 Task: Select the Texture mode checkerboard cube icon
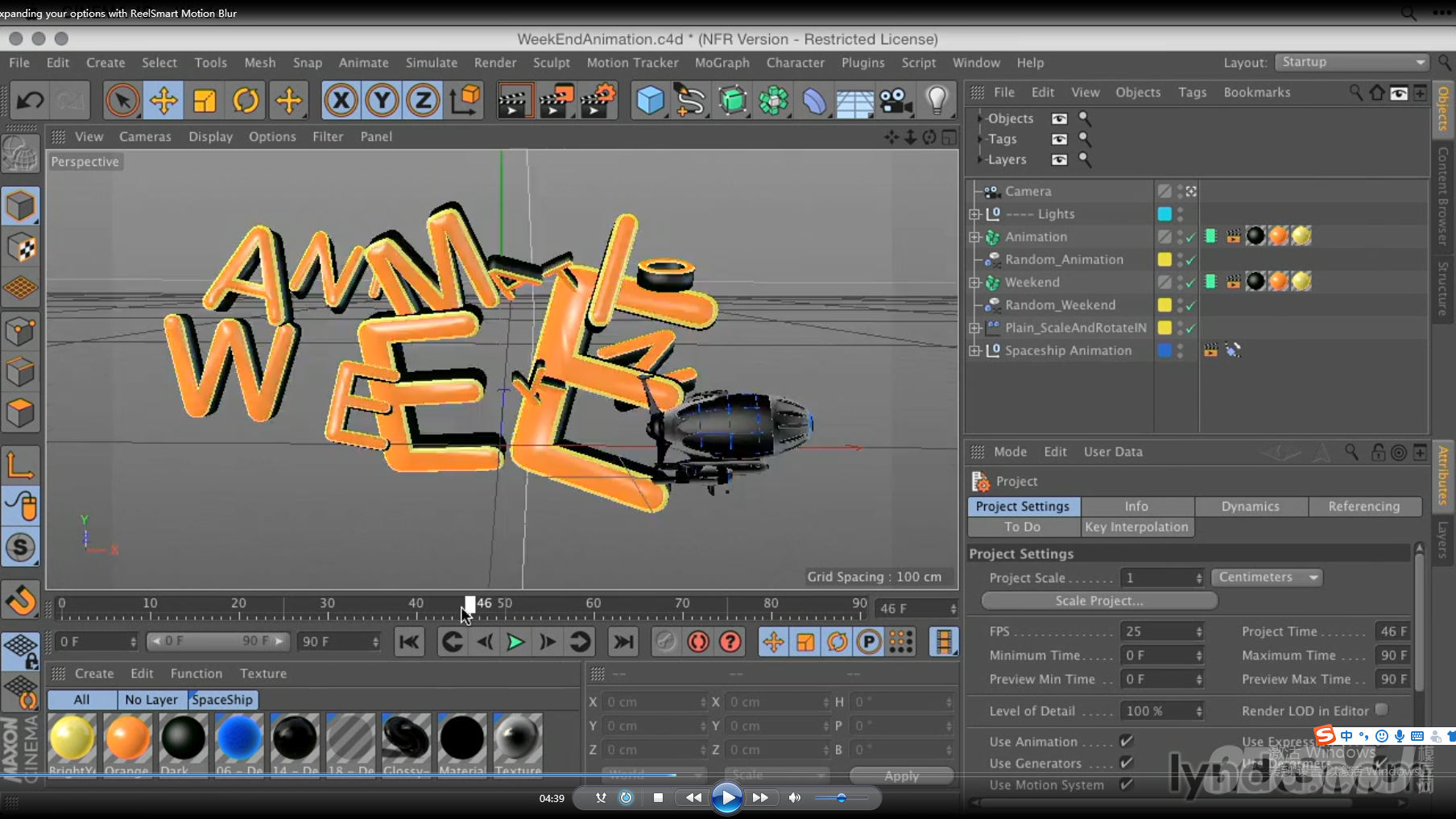[x=20, y=248]
